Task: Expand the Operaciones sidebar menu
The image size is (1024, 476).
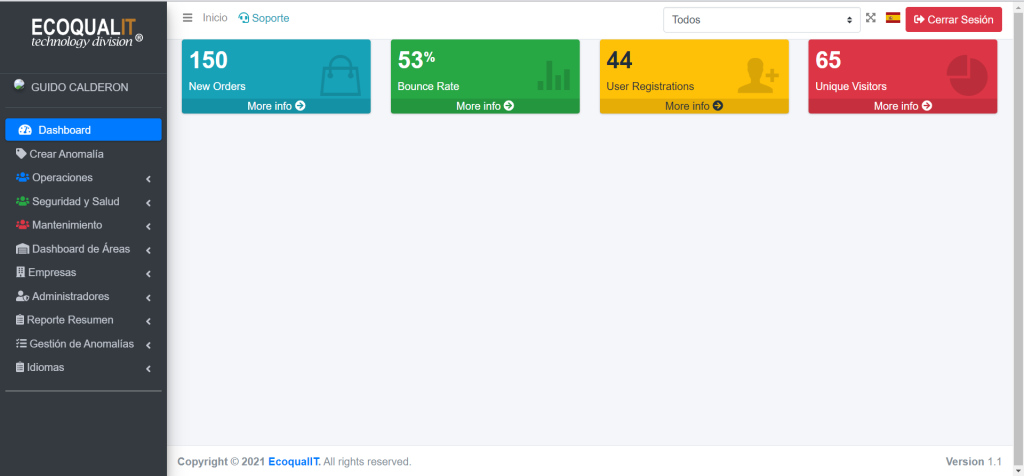Action: point(83,178)
